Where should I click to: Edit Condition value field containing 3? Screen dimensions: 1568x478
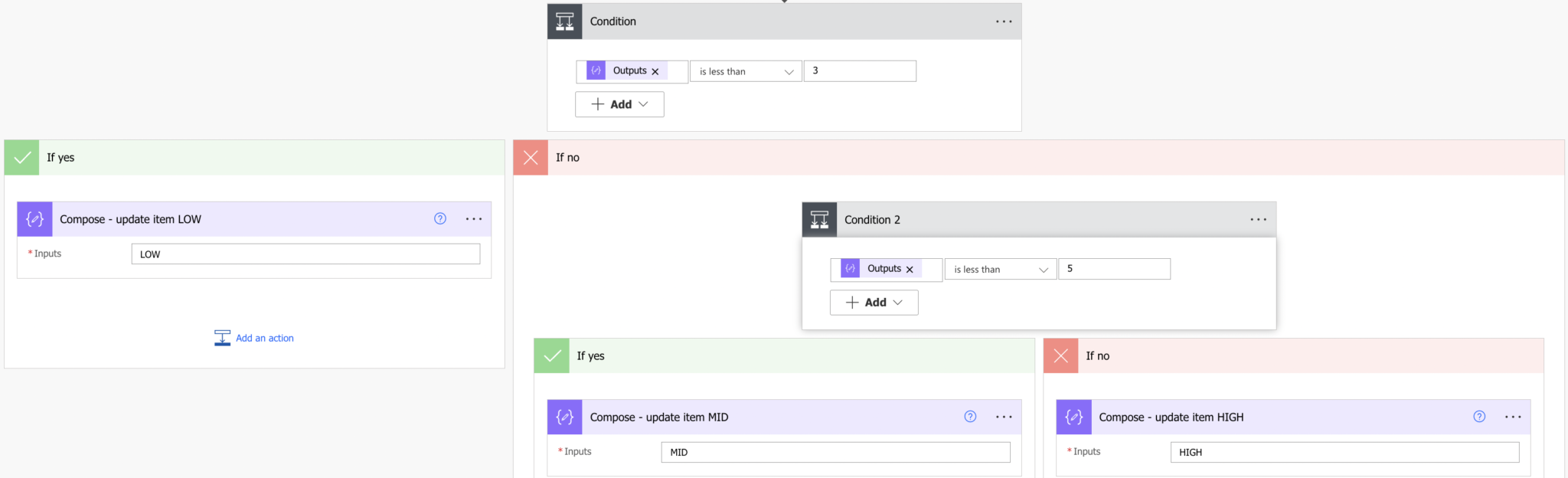click(860, 70)
